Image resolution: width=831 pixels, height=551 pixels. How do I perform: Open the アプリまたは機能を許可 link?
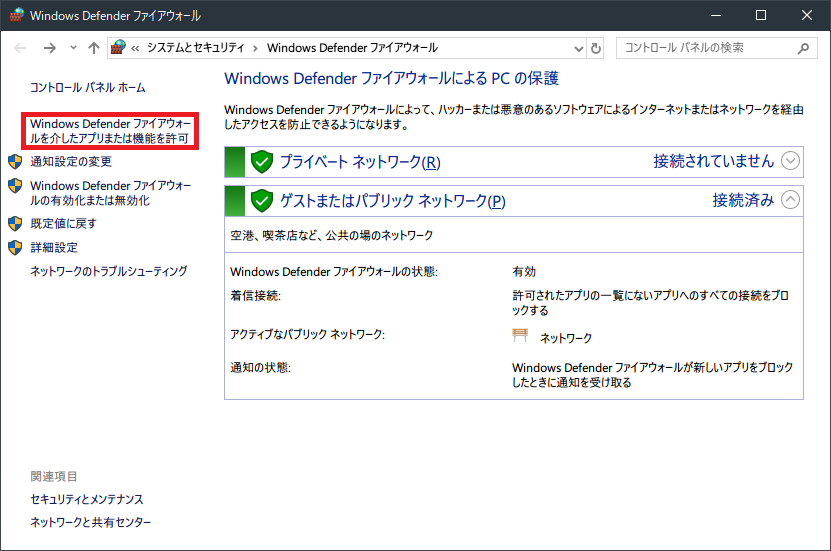pyautogui.click(x=110, y=131)
